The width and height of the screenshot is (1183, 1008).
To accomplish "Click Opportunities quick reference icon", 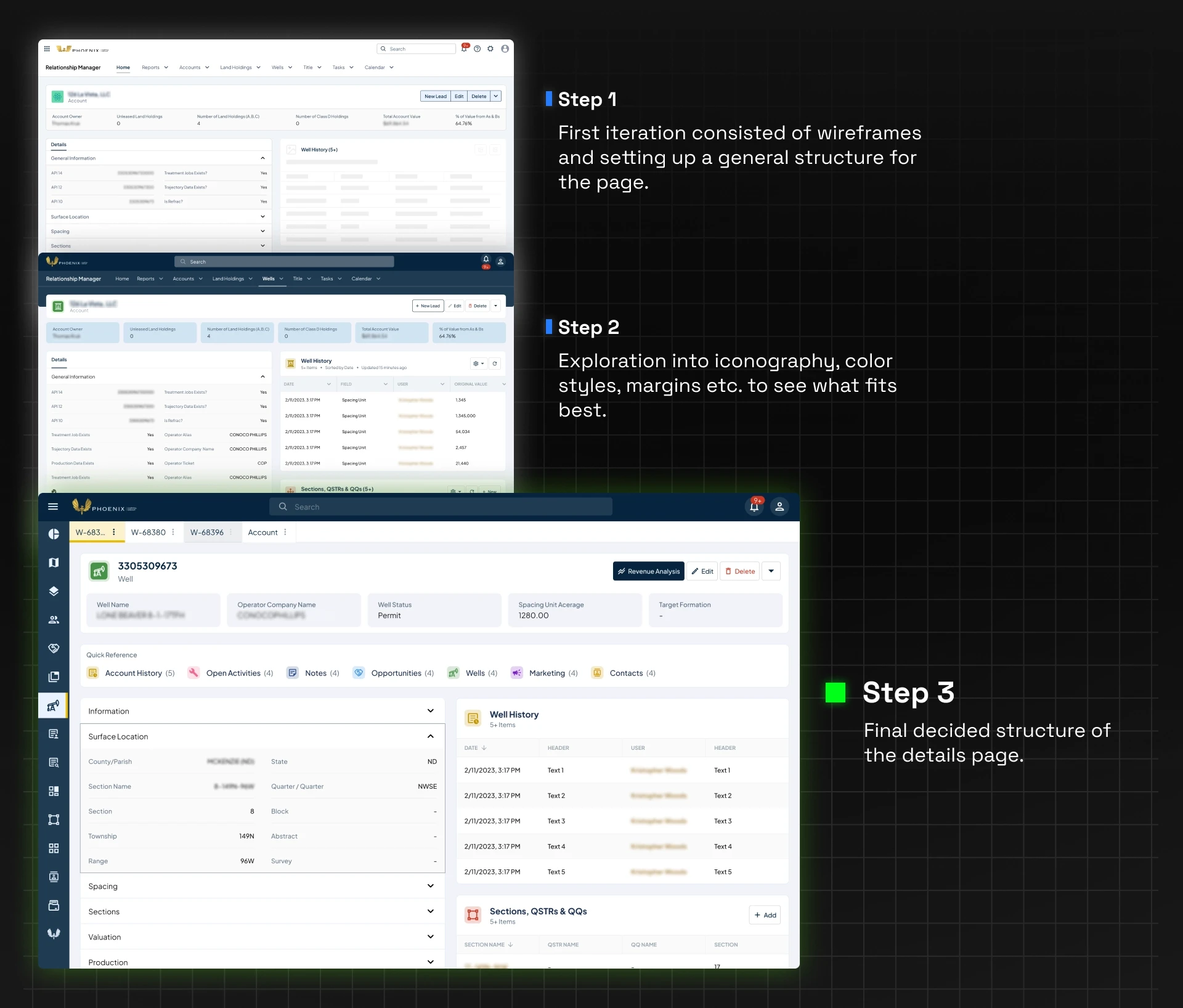I will pyautogui.click(x=359, y=673).
